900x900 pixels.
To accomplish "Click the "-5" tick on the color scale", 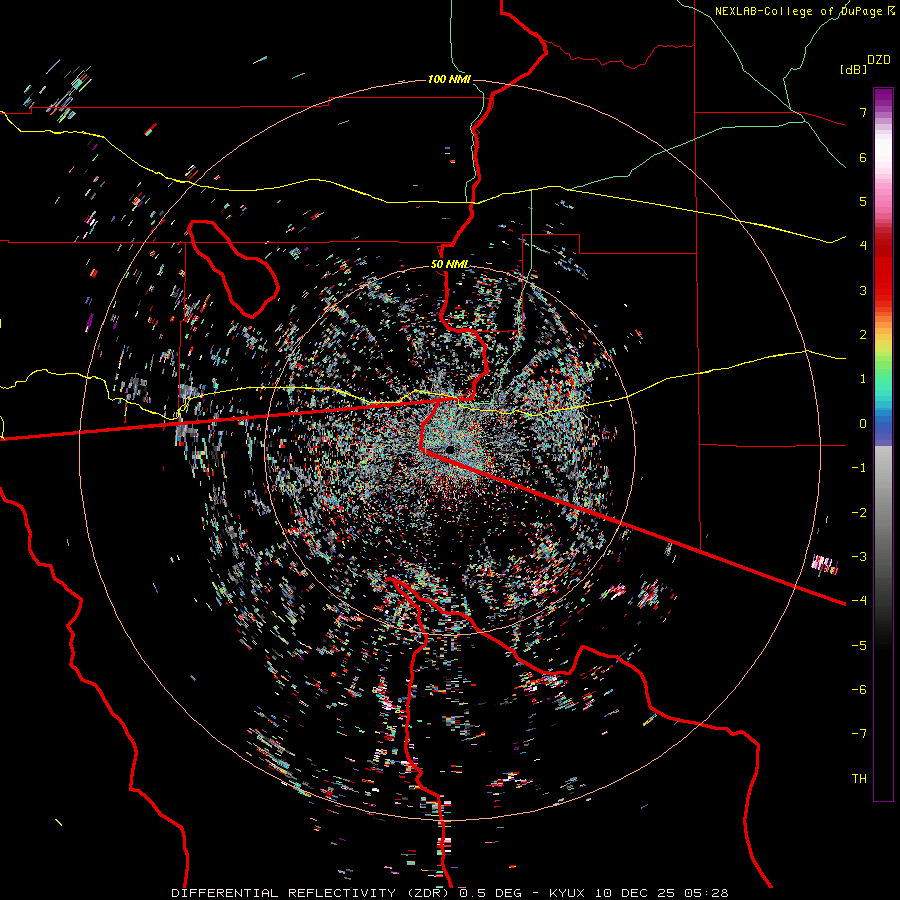I will pyautogui.click(x=859, y=646).
